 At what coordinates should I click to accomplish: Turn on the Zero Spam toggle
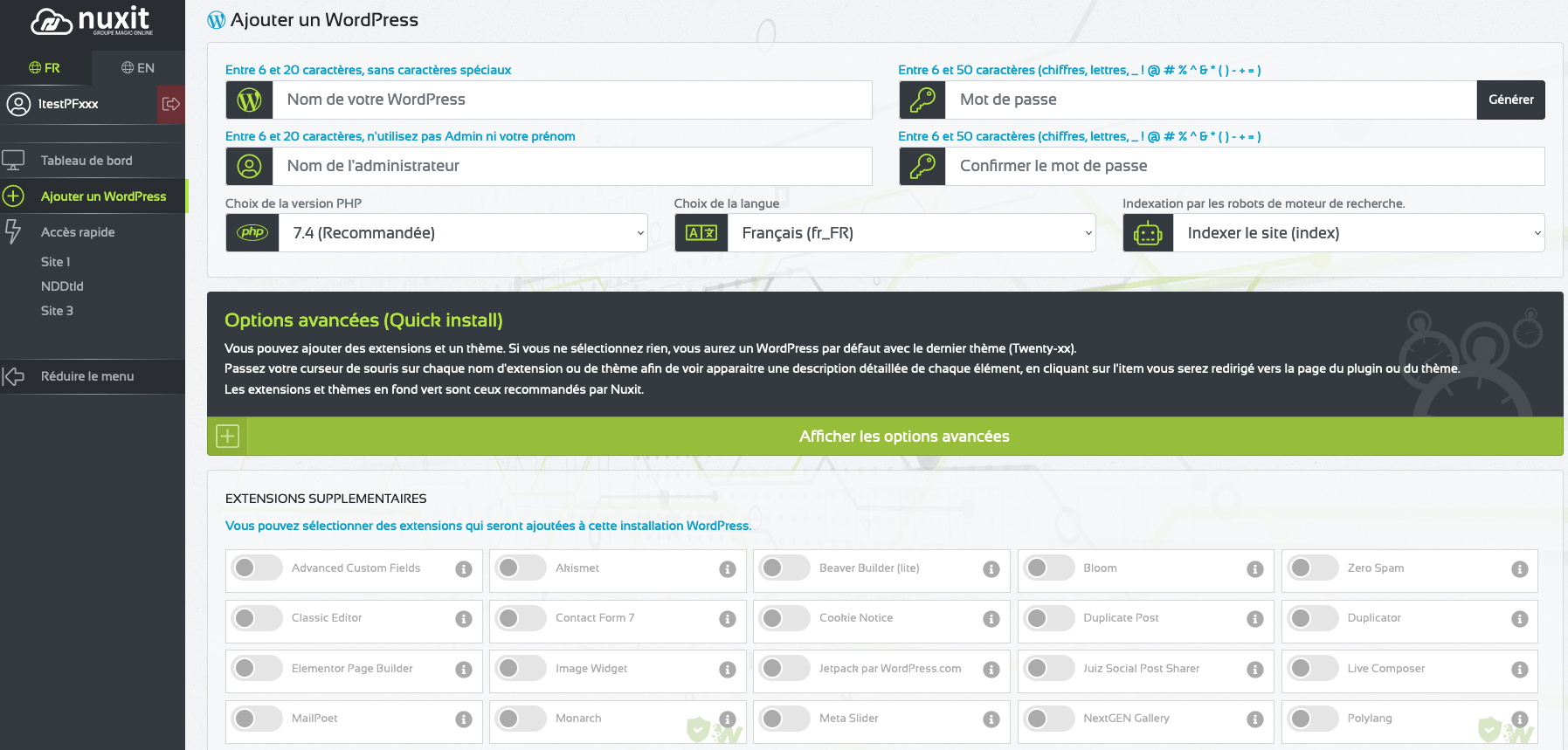tap(1313, 568)
